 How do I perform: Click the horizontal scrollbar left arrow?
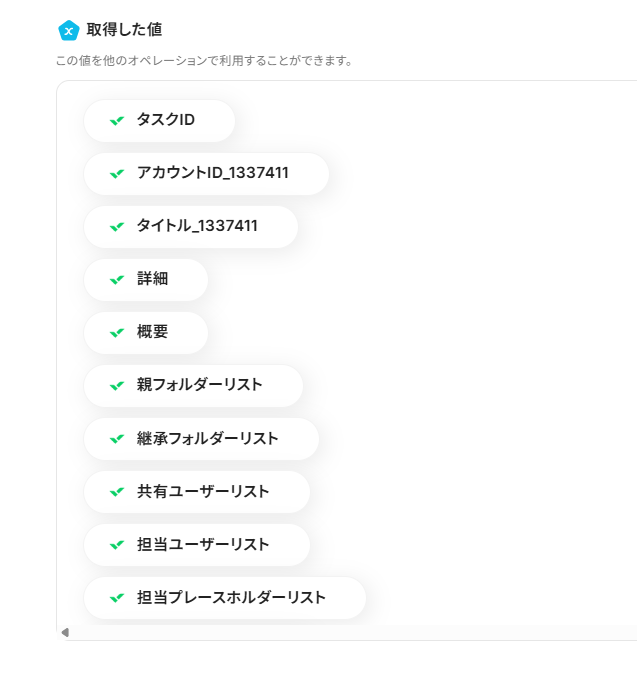click(x=65, y=632)
